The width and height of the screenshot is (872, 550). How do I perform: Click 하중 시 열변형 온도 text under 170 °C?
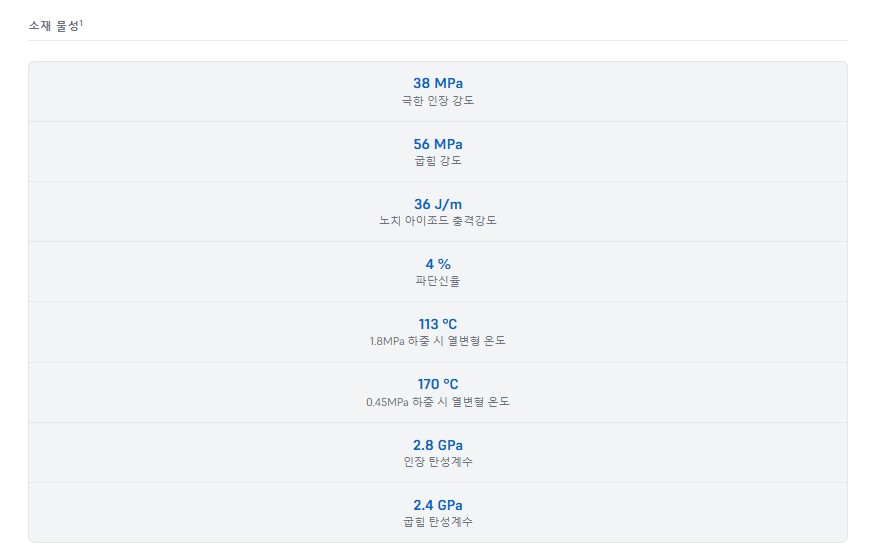460,402
